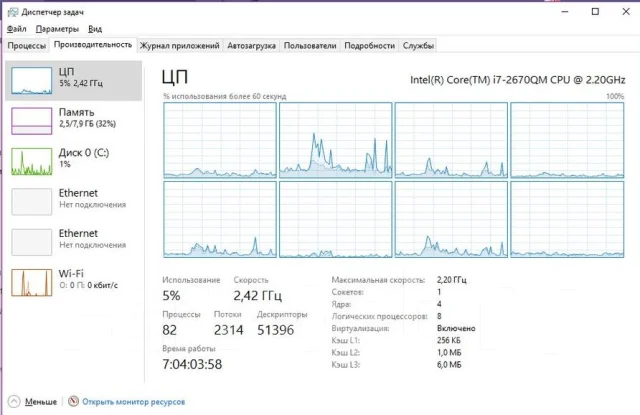Click the Кэш L3 value 6,0 МБ
The height and width of the screenshot is (415, 640).
[x=449, y=365]
